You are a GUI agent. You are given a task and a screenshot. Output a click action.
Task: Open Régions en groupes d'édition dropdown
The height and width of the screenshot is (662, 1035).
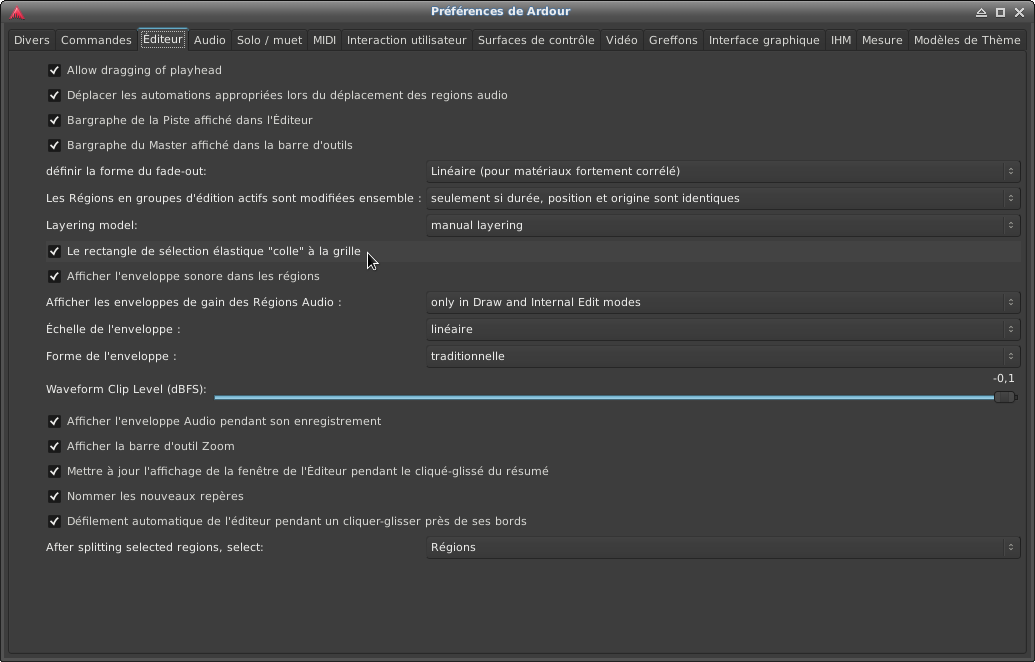(x=723, y=199)
